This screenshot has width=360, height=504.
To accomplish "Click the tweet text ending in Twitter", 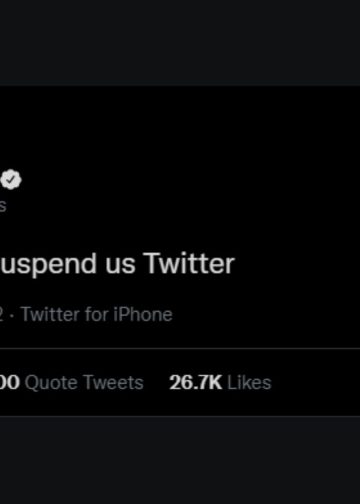I will point(117,264).
